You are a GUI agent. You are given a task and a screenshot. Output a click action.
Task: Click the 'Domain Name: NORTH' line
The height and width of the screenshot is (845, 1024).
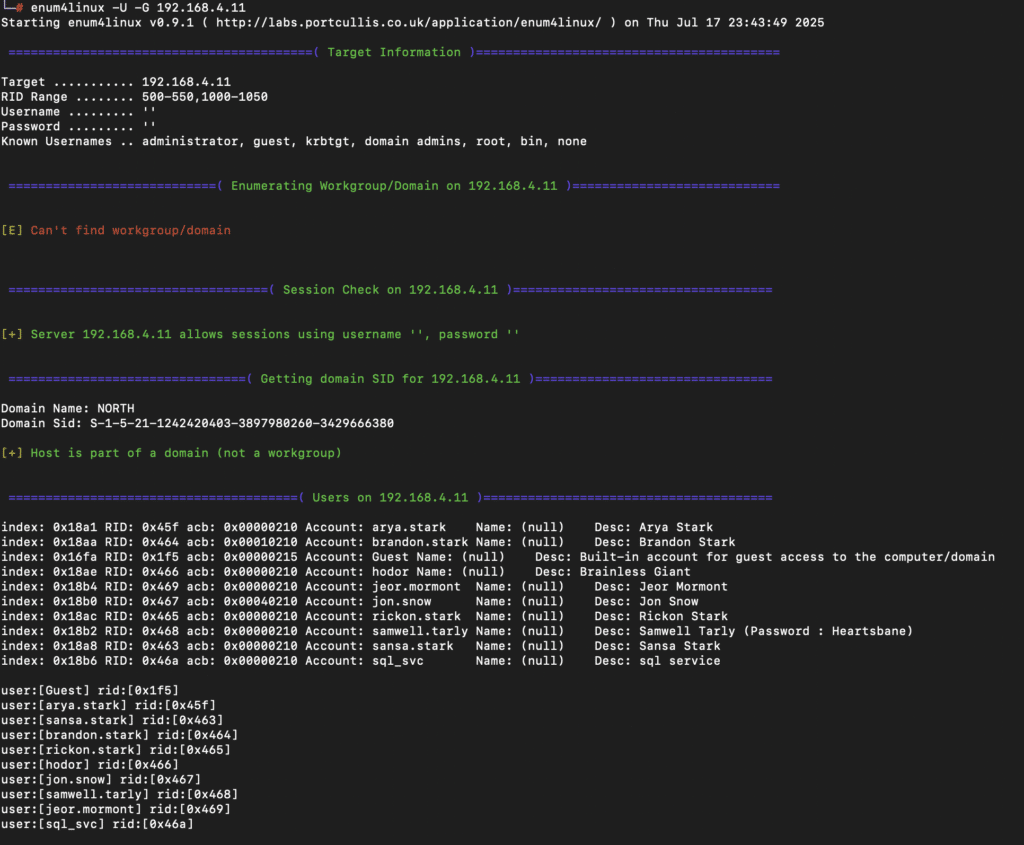pos(67,409)
